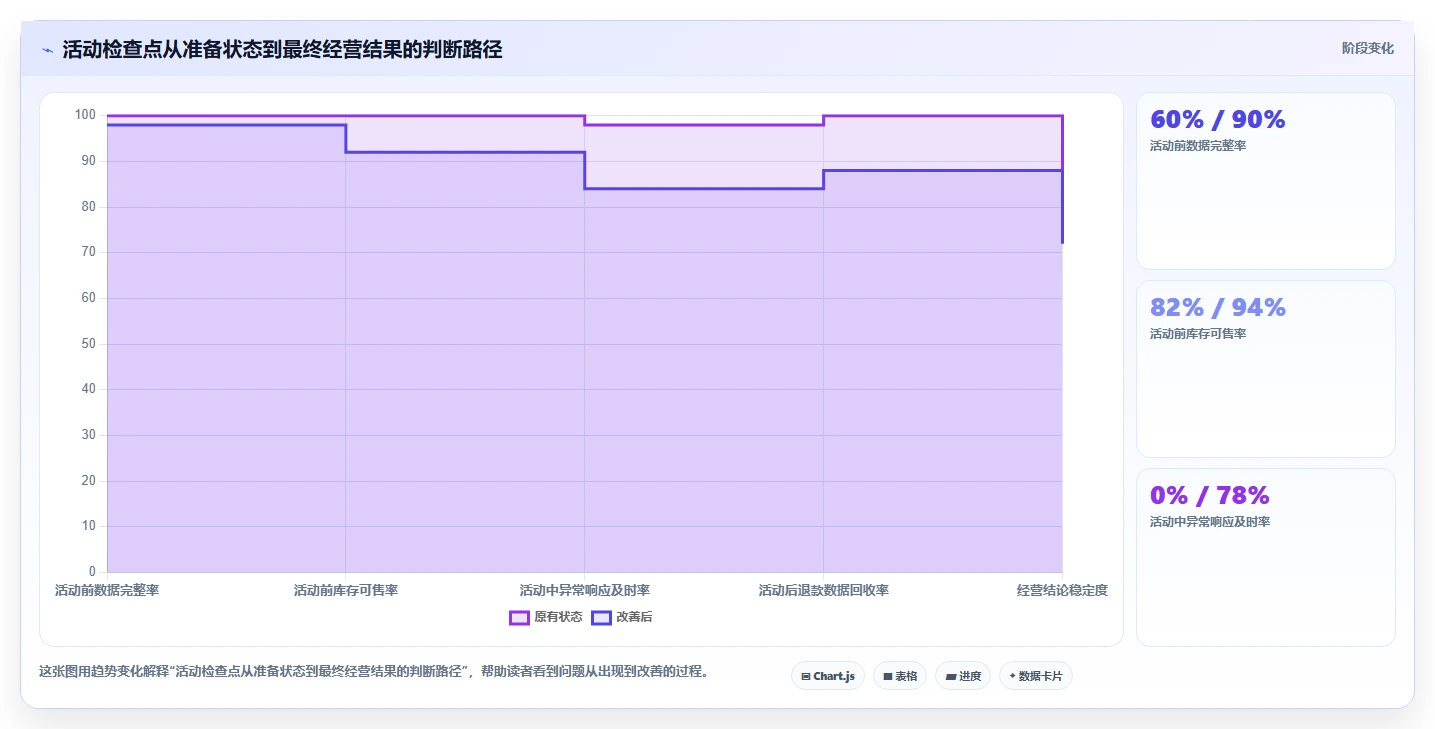Click the 活动前数据完整率 x-axis label

[x=107, y=591]
